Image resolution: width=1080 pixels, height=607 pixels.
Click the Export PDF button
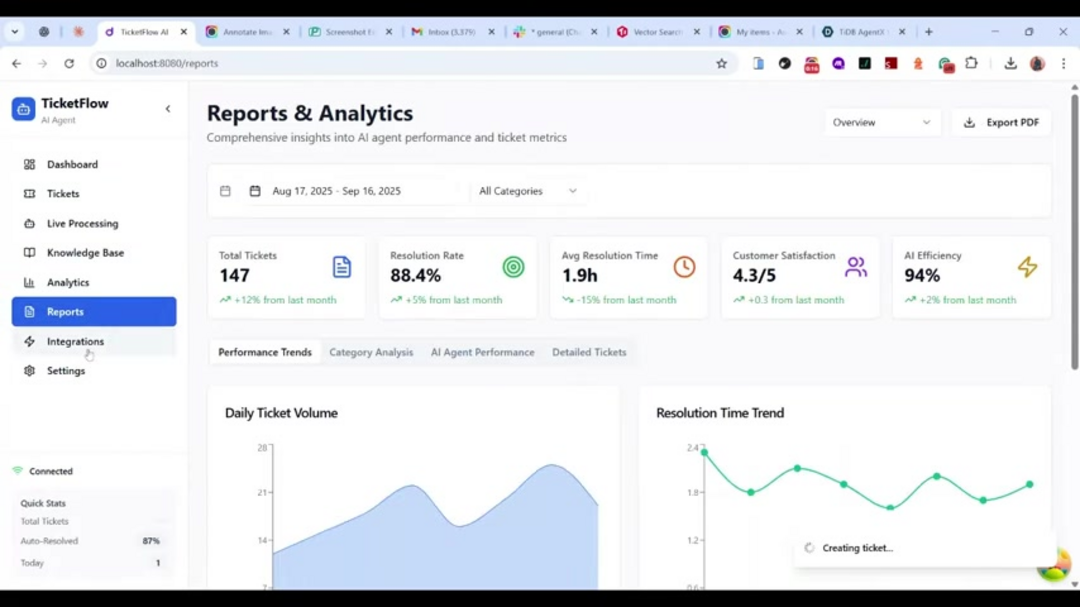point(1000,121)
